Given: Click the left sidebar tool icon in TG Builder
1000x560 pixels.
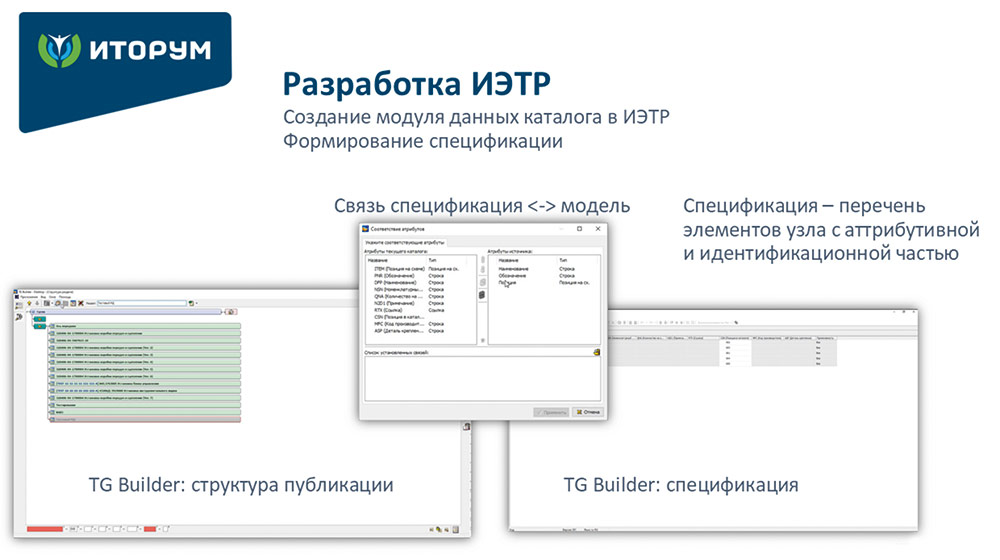Looking at the screenshot, I should (21, 317).
